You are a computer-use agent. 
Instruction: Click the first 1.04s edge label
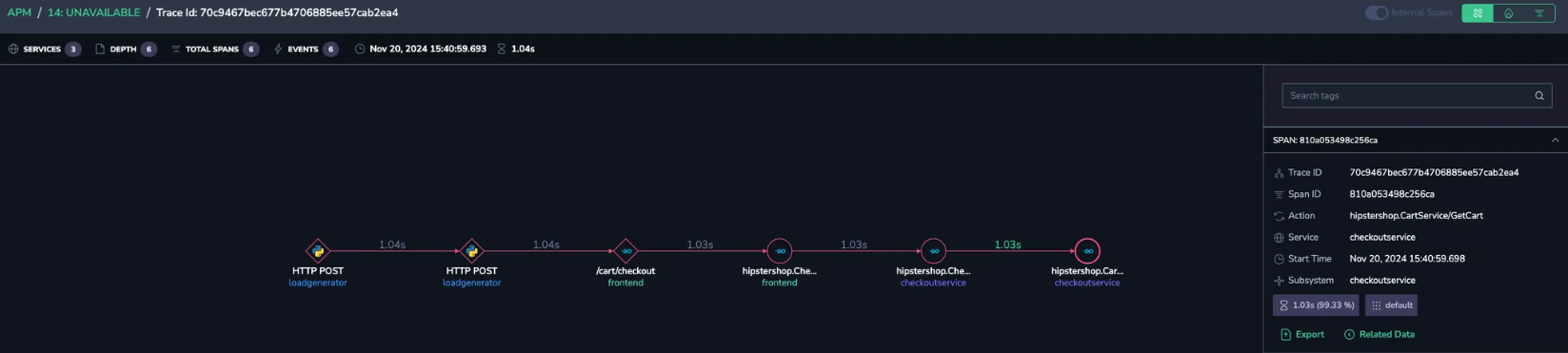tap(392, 245)
